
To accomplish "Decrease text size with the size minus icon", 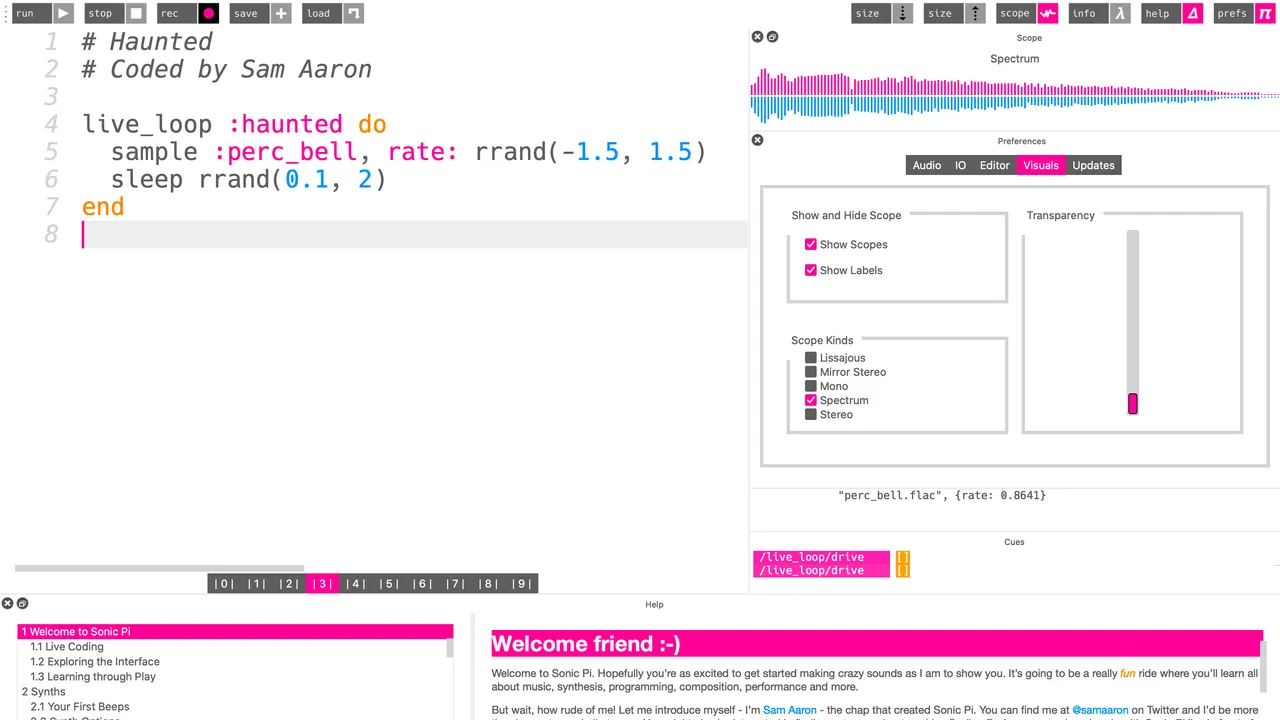I will click(x=903, y=13).
